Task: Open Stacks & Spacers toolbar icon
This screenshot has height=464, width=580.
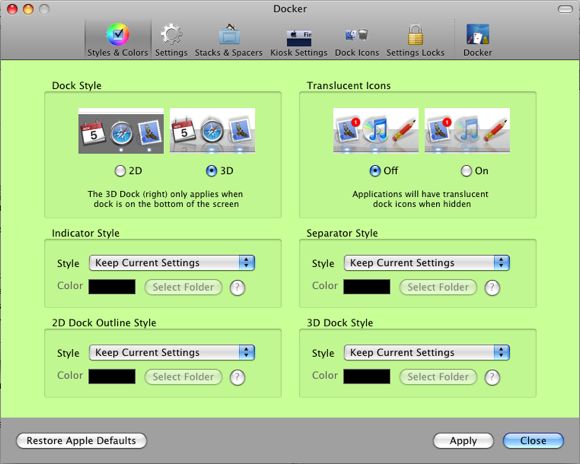Action: tap(229, 35)
